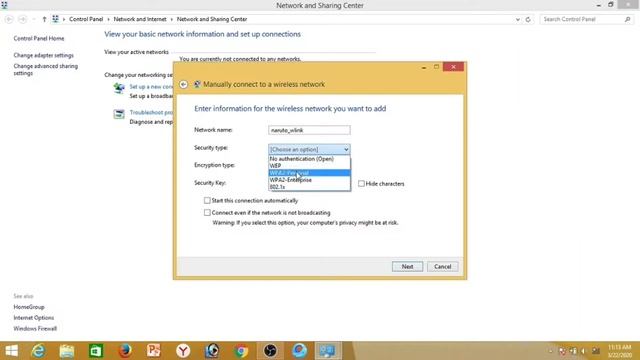Open Change advanced sharing settings
640x360 pixels.
[45, 69]
